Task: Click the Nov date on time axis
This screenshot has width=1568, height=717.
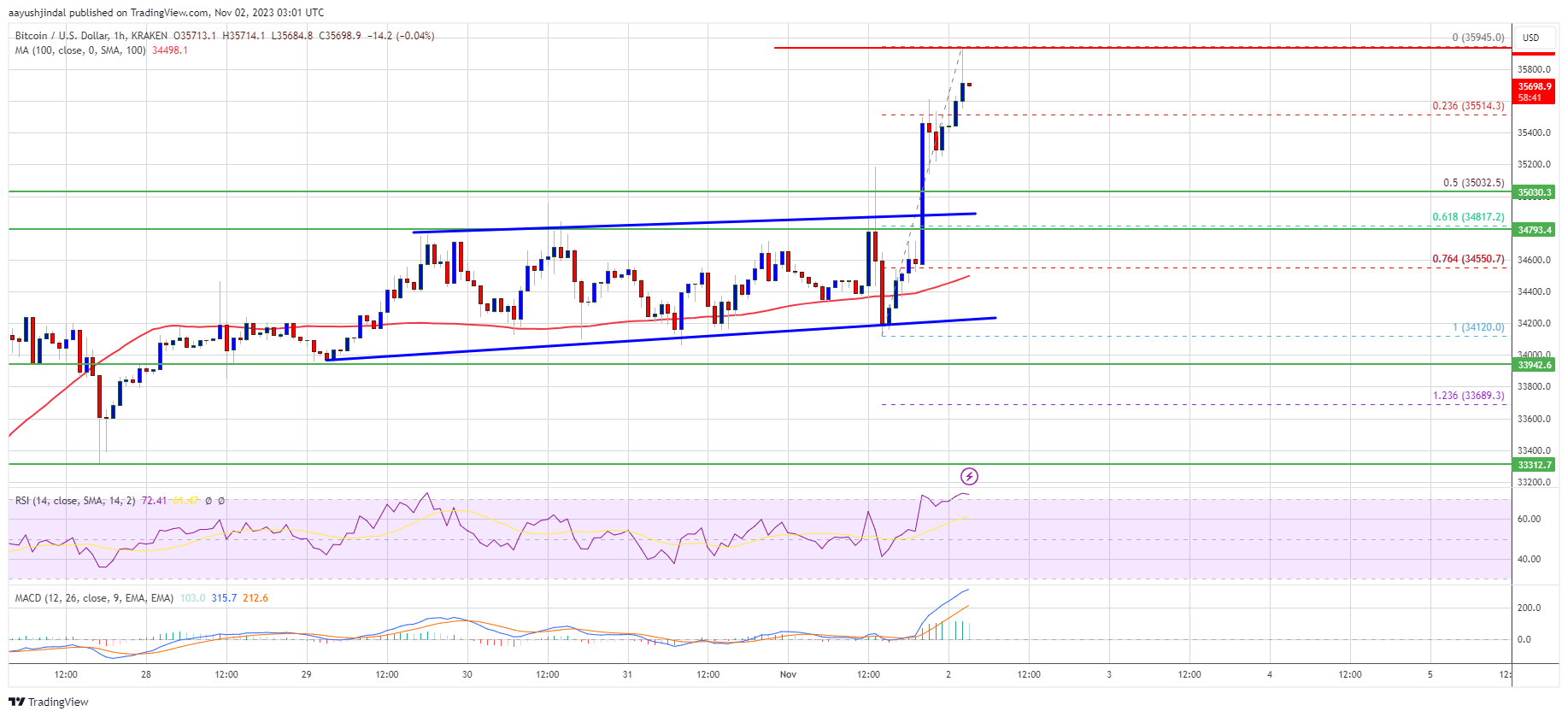Action: tap(788, 674)
